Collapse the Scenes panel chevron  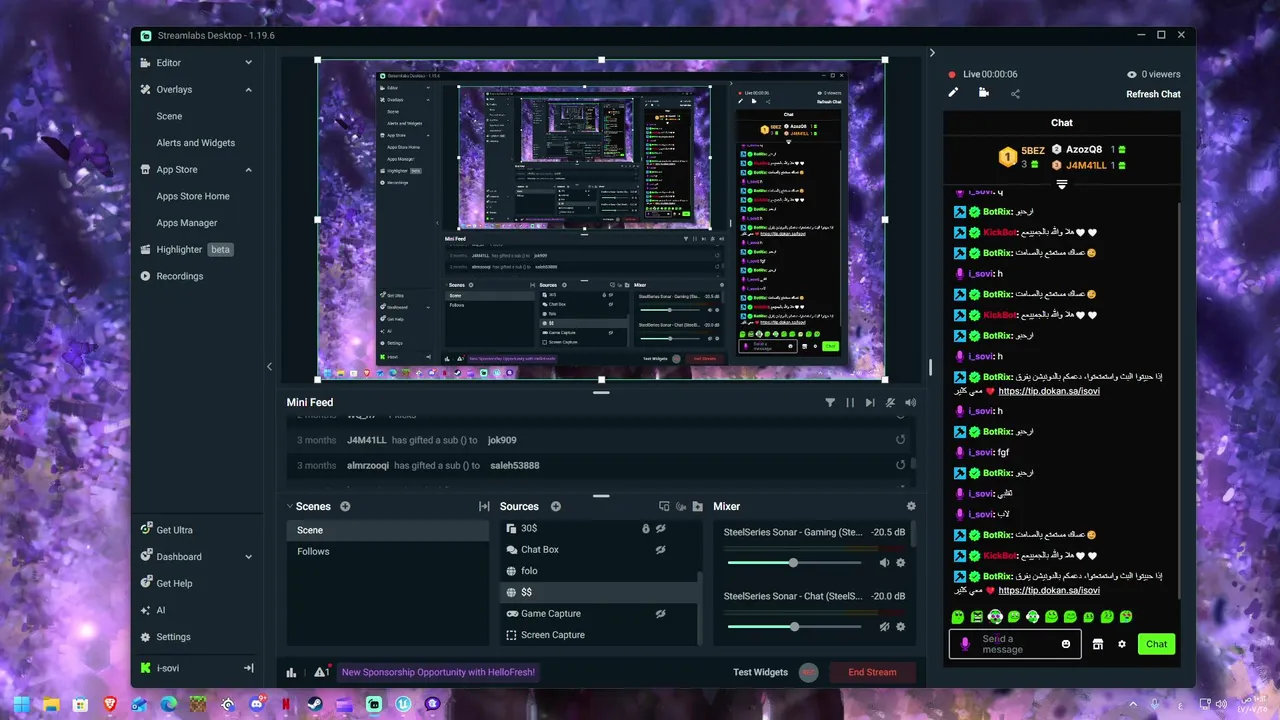290,507
